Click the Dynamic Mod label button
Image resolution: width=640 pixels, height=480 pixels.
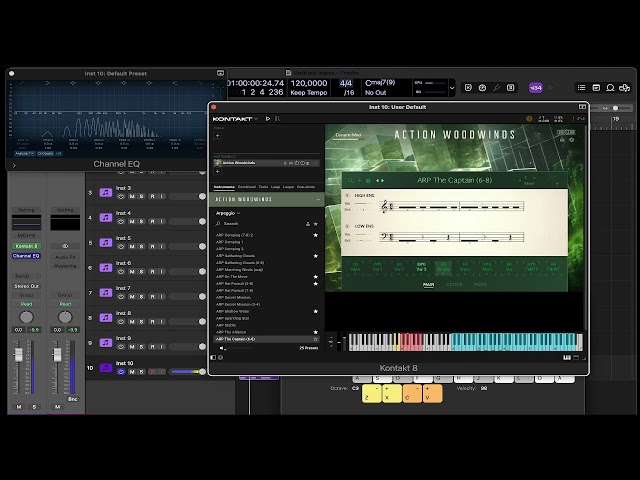click(348, 135)
